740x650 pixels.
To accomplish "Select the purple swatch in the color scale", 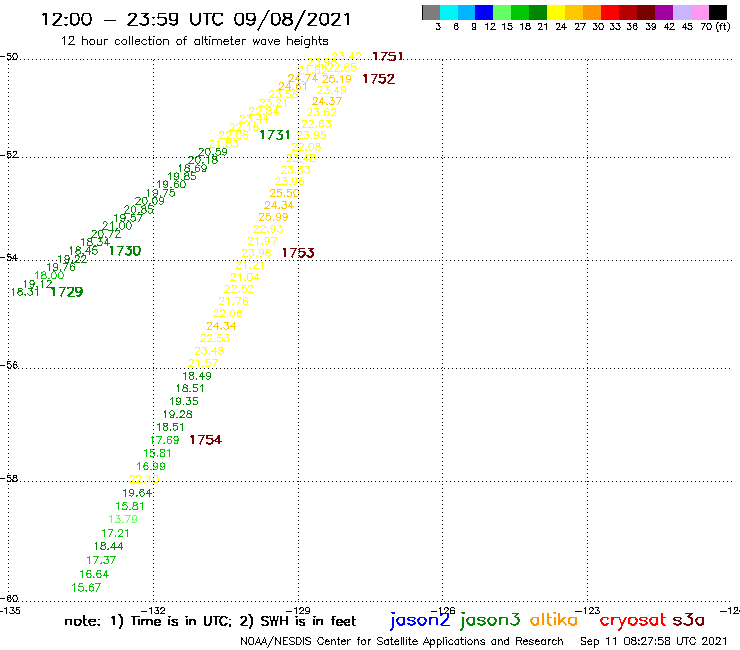I will point(664,12).
